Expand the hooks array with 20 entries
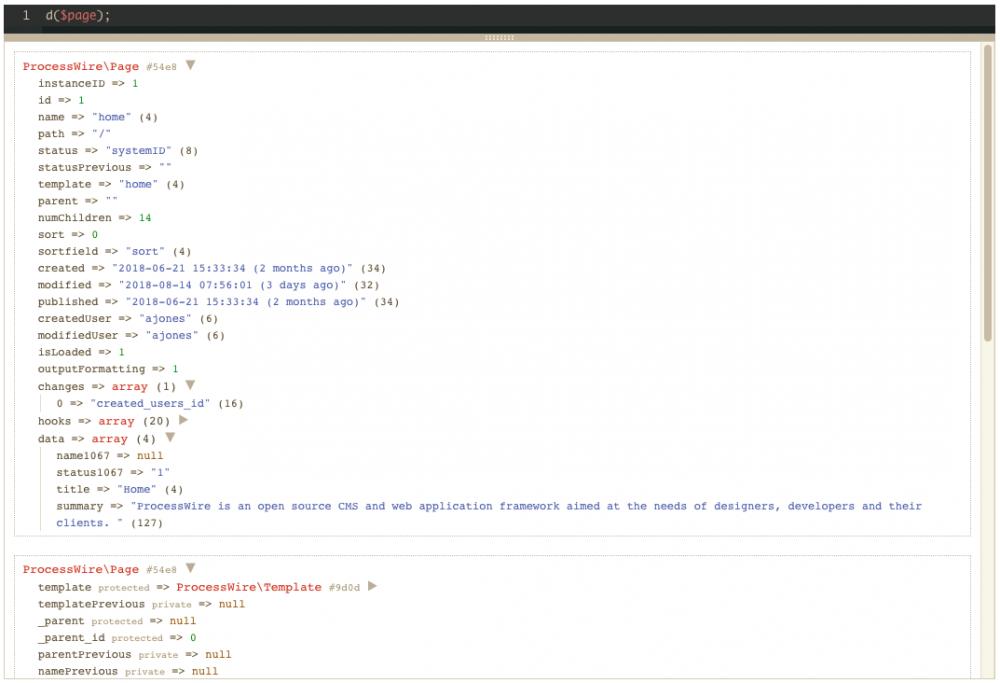Screen dimensions: 1000x683 point(182,420)
